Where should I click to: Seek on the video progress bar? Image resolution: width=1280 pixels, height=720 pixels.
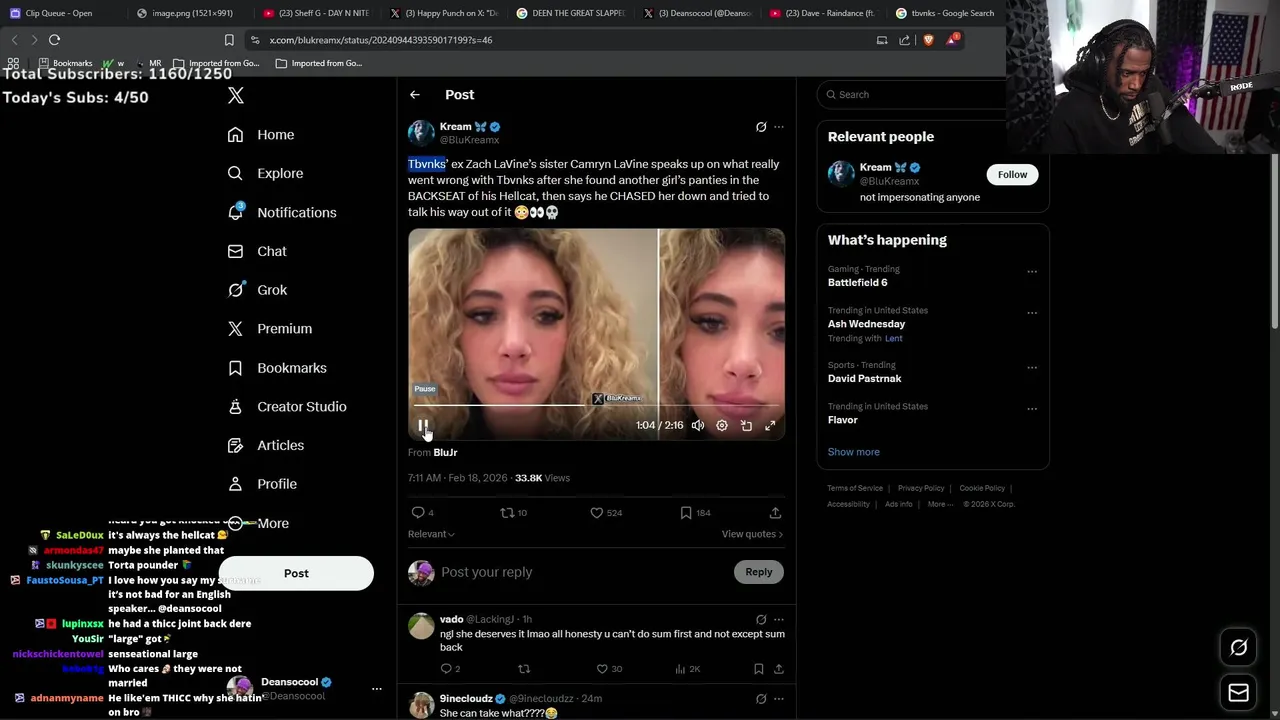[x=596, y=406]
